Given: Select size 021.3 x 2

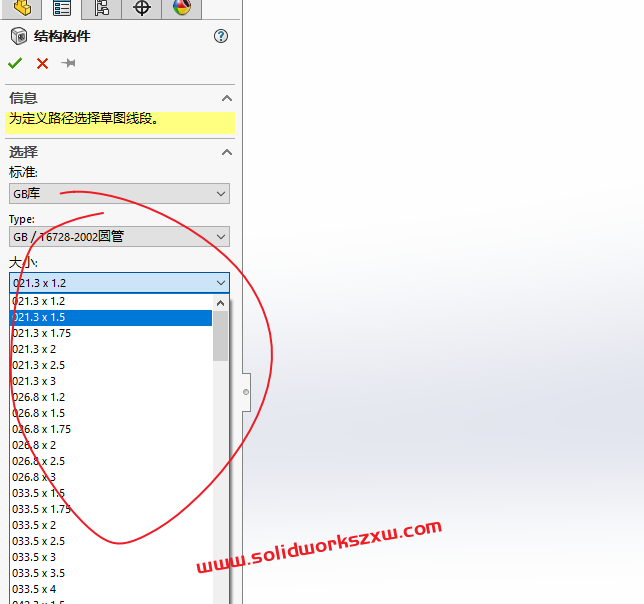Looking at the screenshot, I should pos(111,349).
